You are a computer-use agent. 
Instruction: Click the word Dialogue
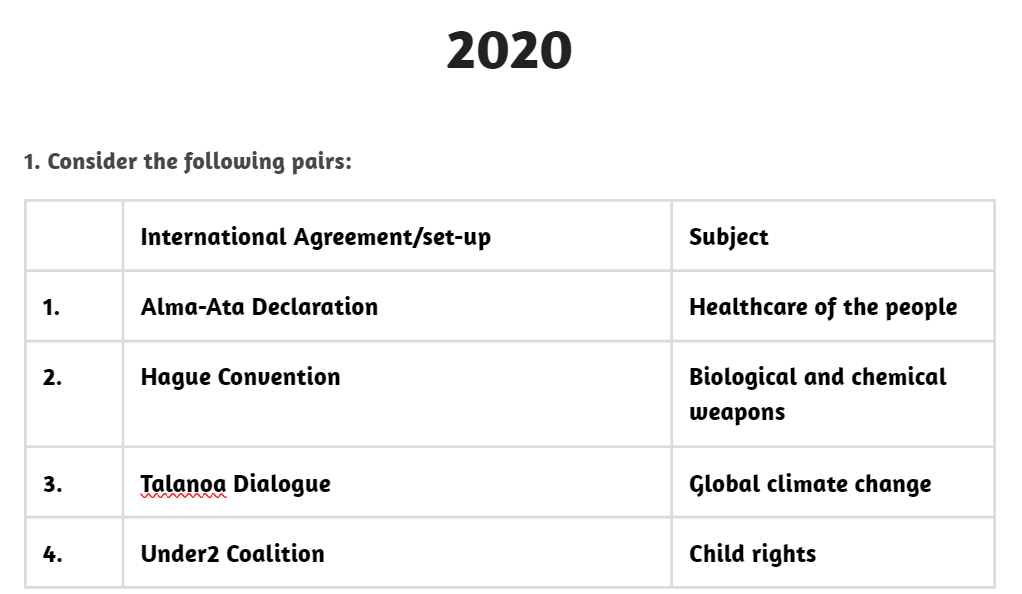tap(281, 484)
